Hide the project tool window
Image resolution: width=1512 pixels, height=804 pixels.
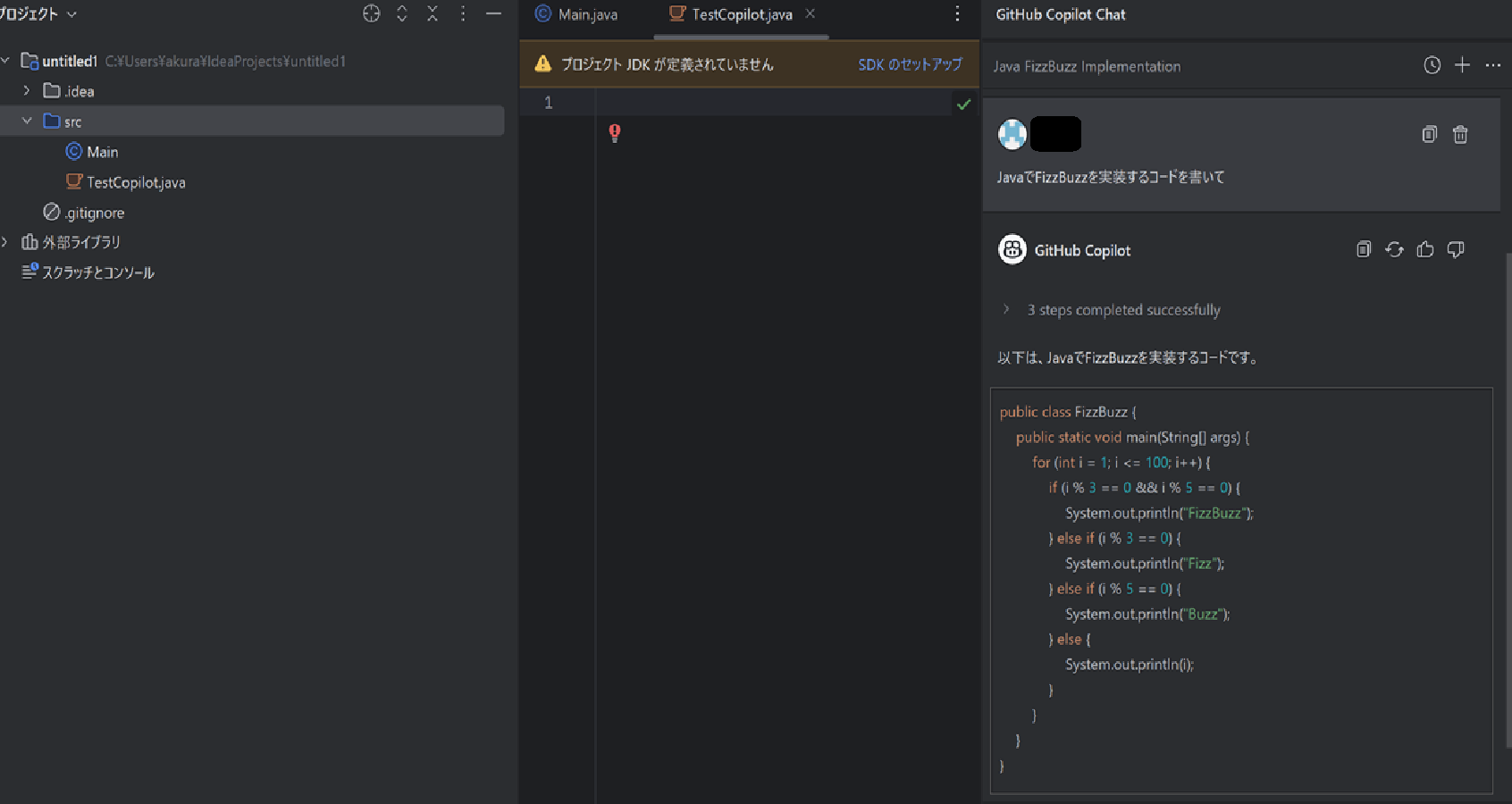point(493,13)
